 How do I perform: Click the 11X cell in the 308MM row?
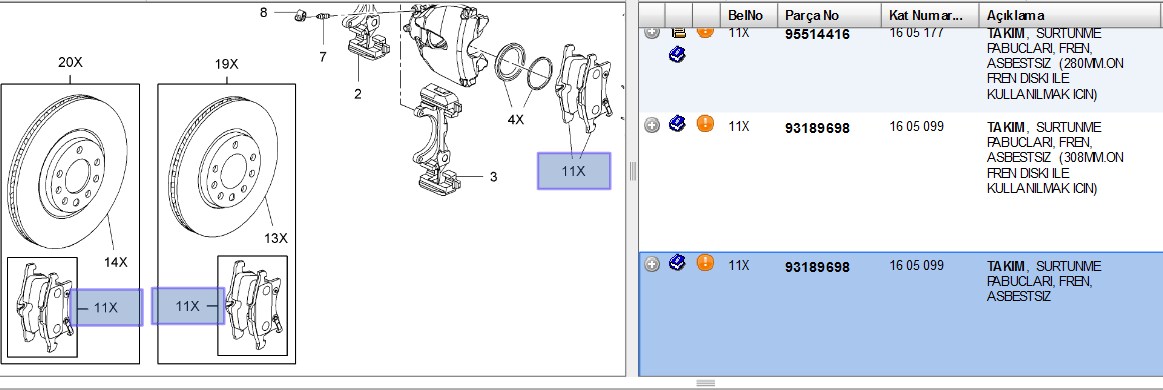tap(739, 126)
